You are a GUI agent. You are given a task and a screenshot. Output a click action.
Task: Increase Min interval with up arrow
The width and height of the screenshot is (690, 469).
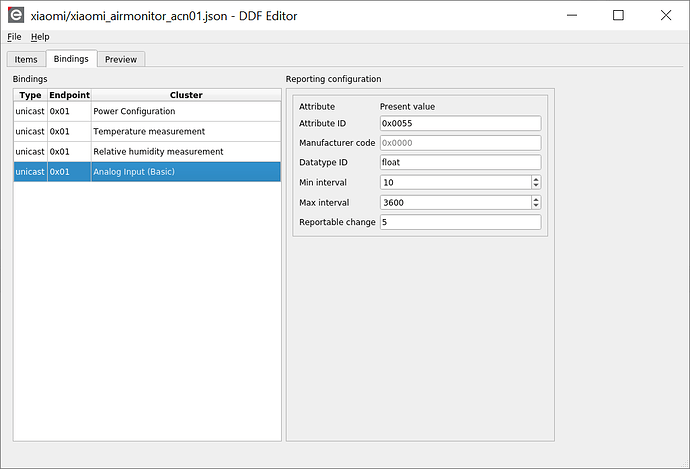click(x=536, y=179)
